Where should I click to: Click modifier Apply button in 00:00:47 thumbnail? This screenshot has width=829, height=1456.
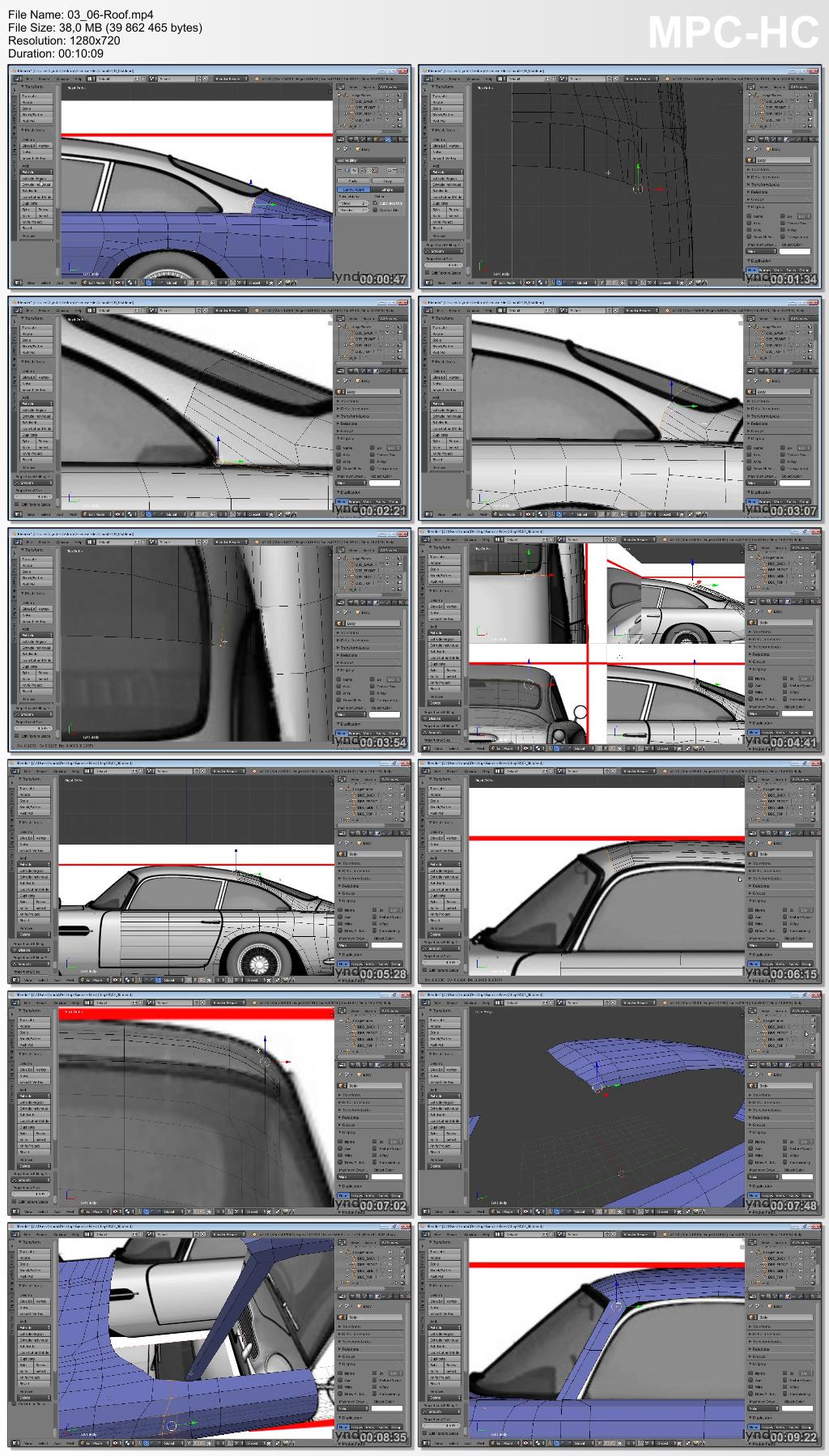pos(353,181)
